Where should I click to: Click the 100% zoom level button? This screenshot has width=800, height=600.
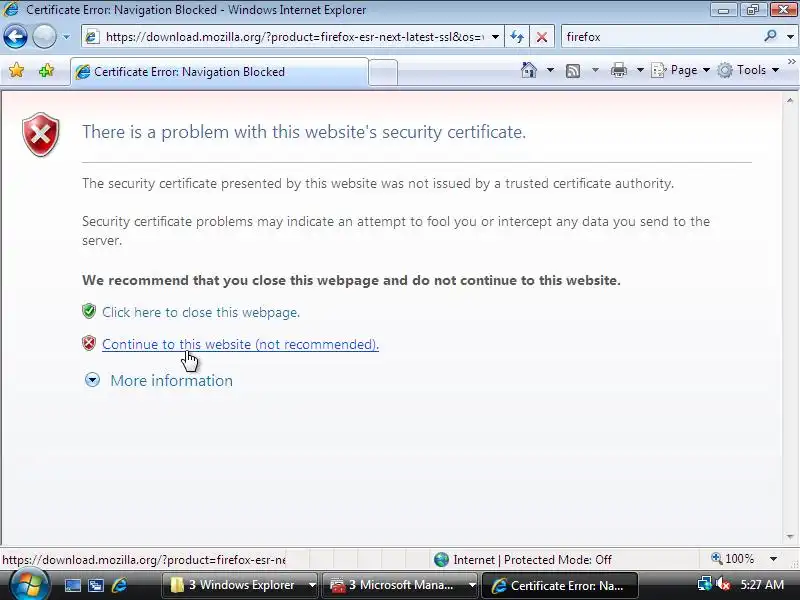(x=733, y=559)
